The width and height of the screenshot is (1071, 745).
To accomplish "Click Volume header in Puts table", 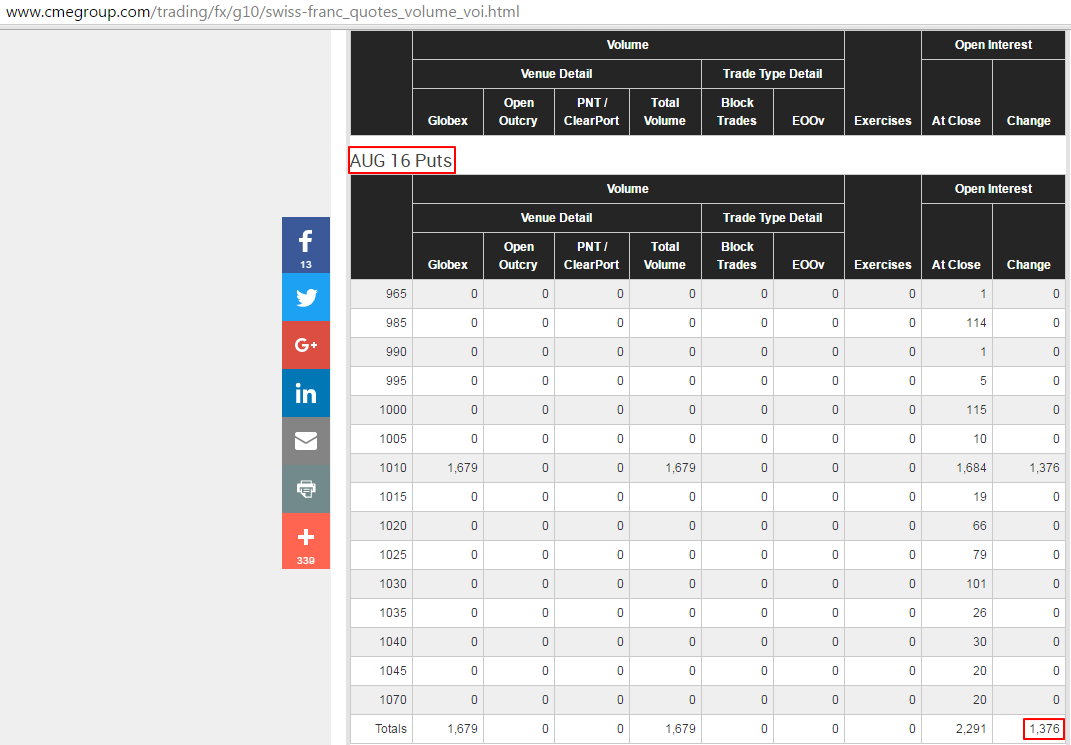I will coord(628,188).
